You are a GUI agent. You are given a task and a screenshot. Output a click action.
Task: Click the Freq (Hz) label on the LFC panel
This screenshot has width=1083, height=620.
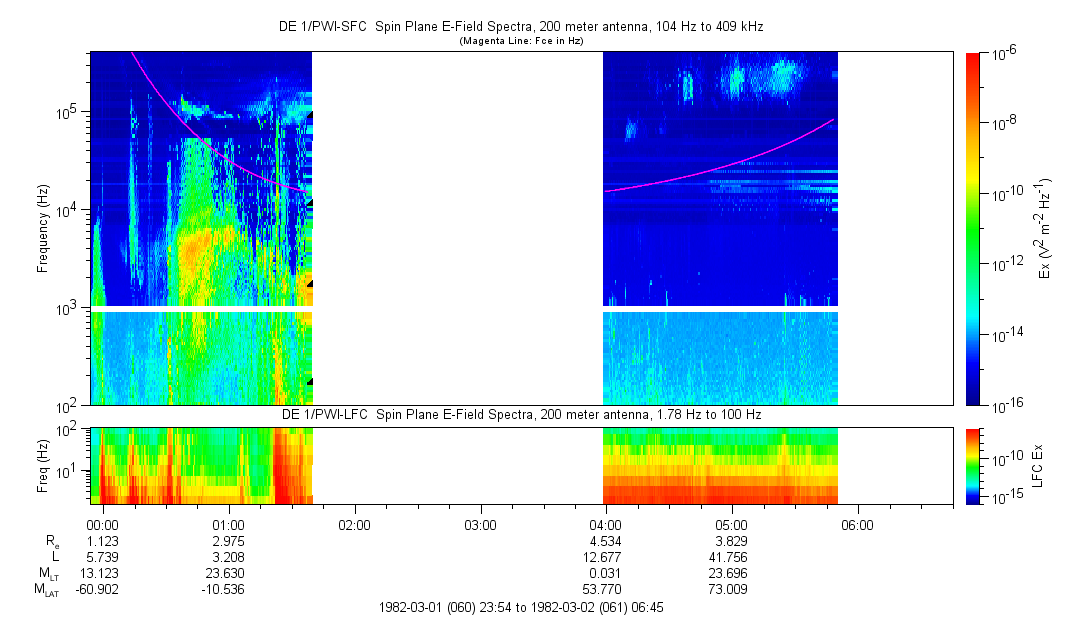43,465
